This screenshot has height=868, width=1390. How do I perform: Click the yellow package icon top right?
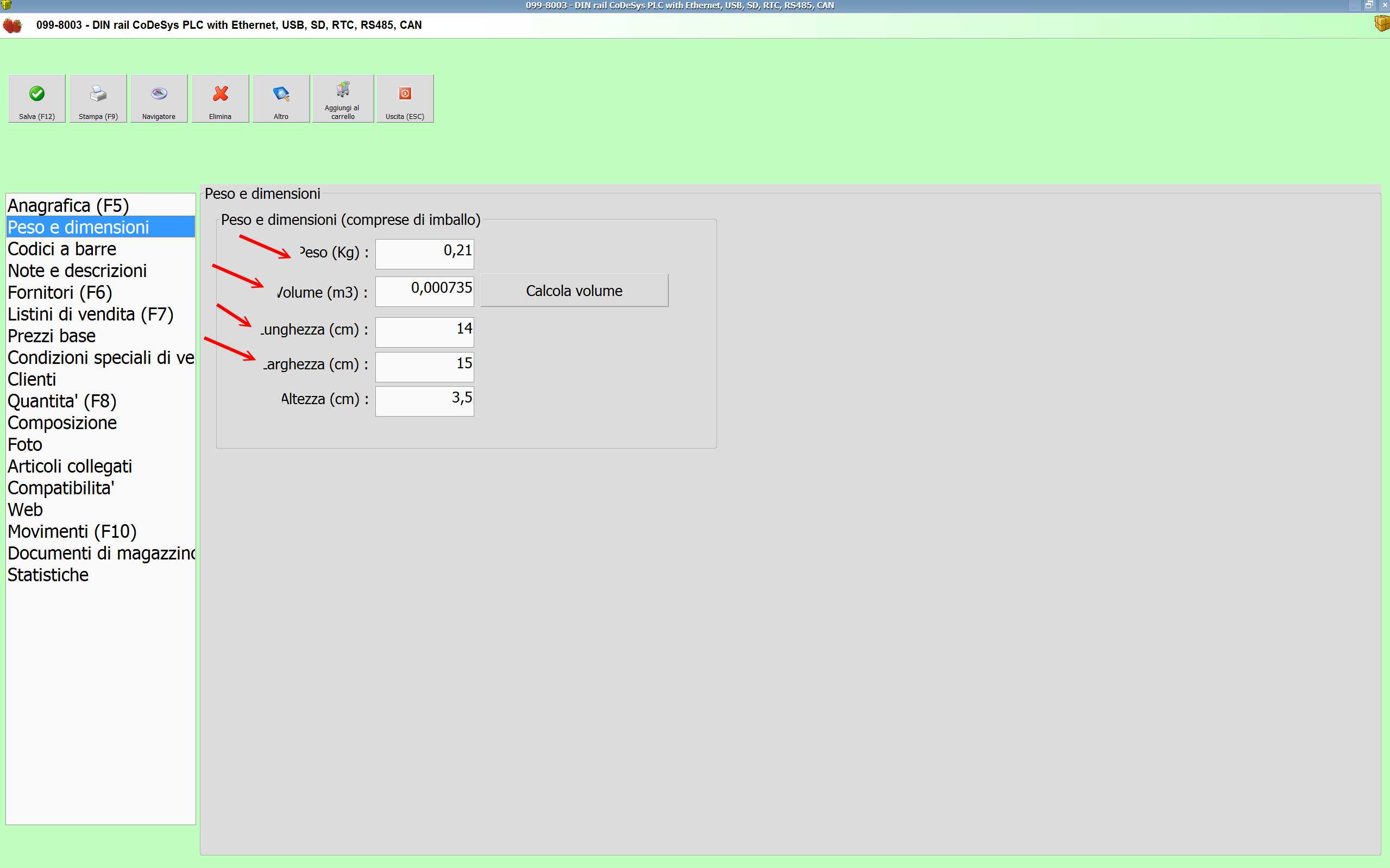pyautogui.click(x=1382, y=23)
